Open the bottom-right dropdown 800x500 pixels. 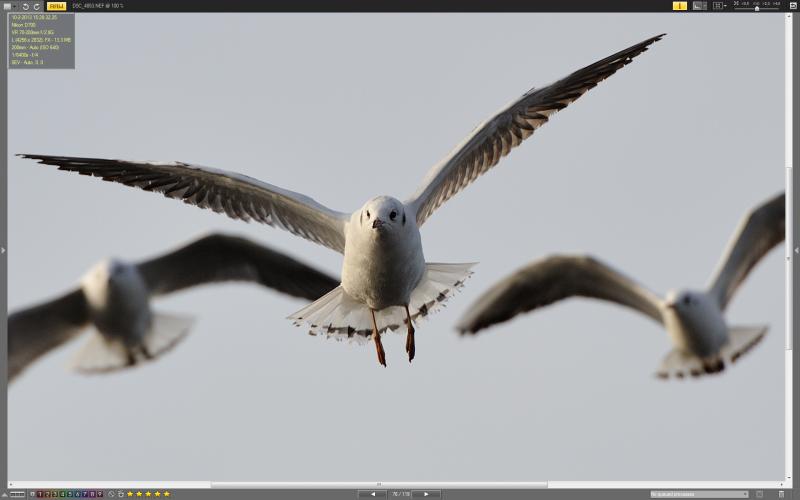[x=699, y=494]
